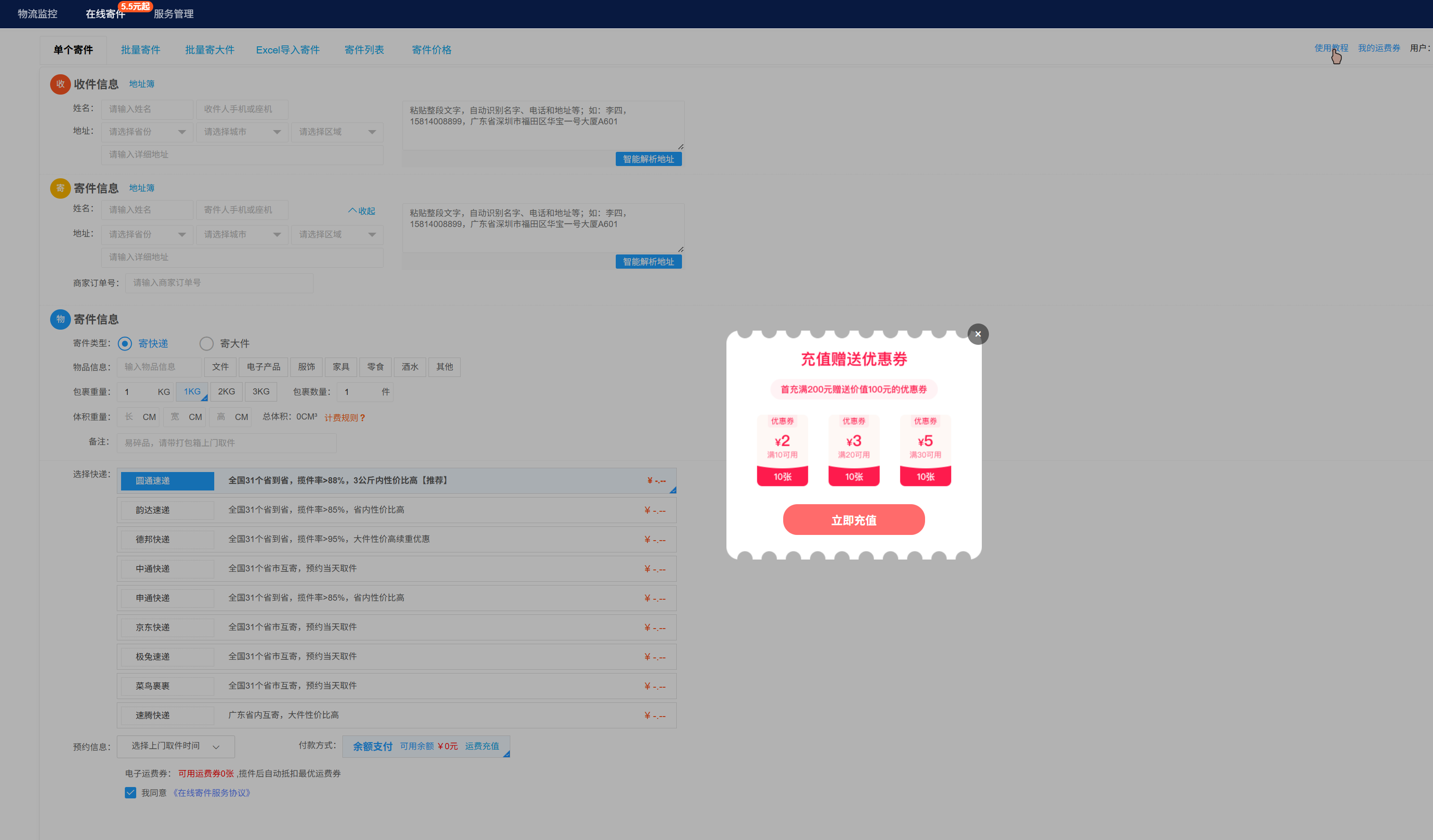
Task: Expand pickup time selector
Action: 175,746
